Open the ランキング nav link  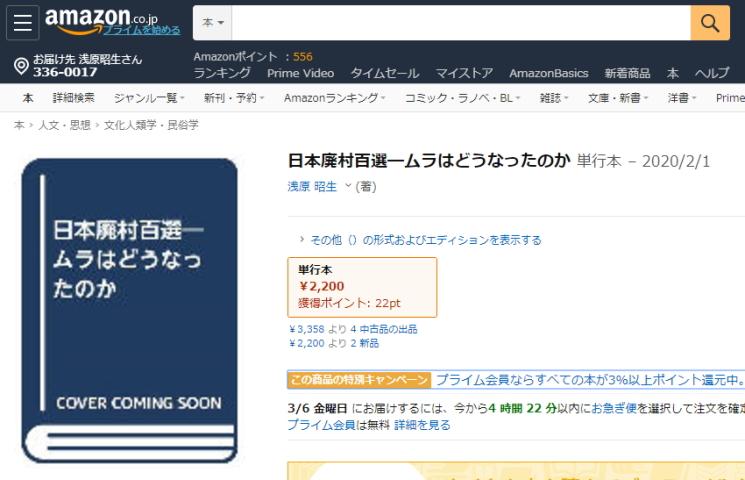click(x=222, y=73)
